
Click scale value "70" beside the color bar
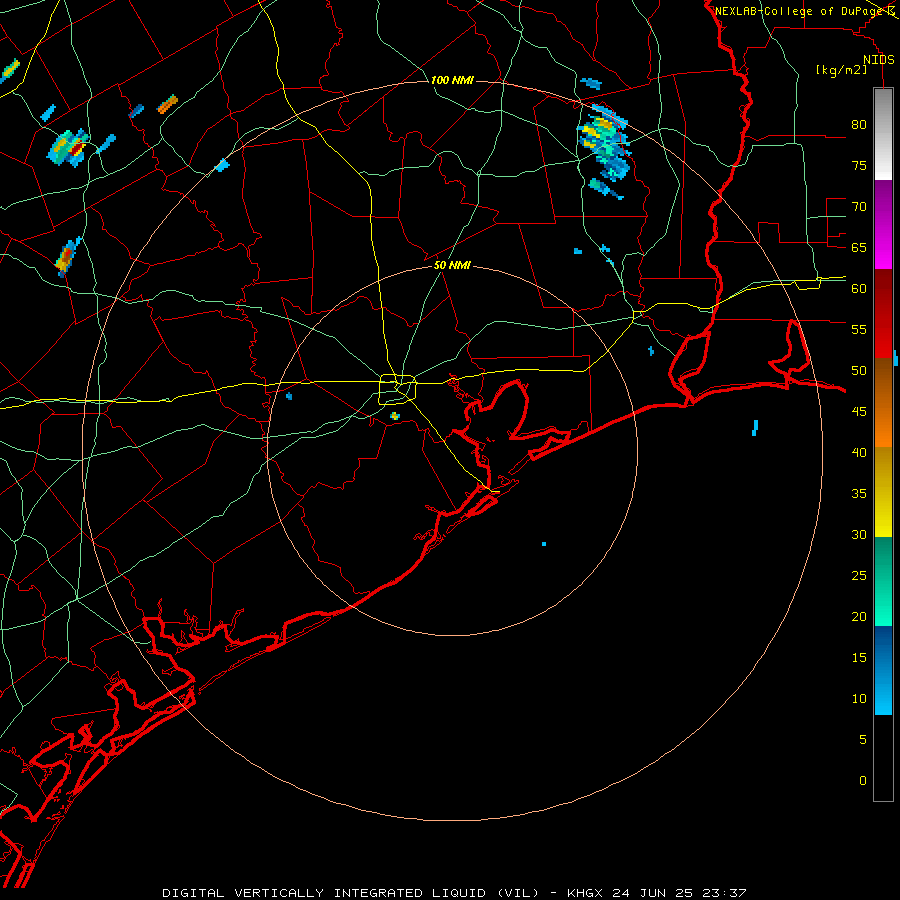859,207
